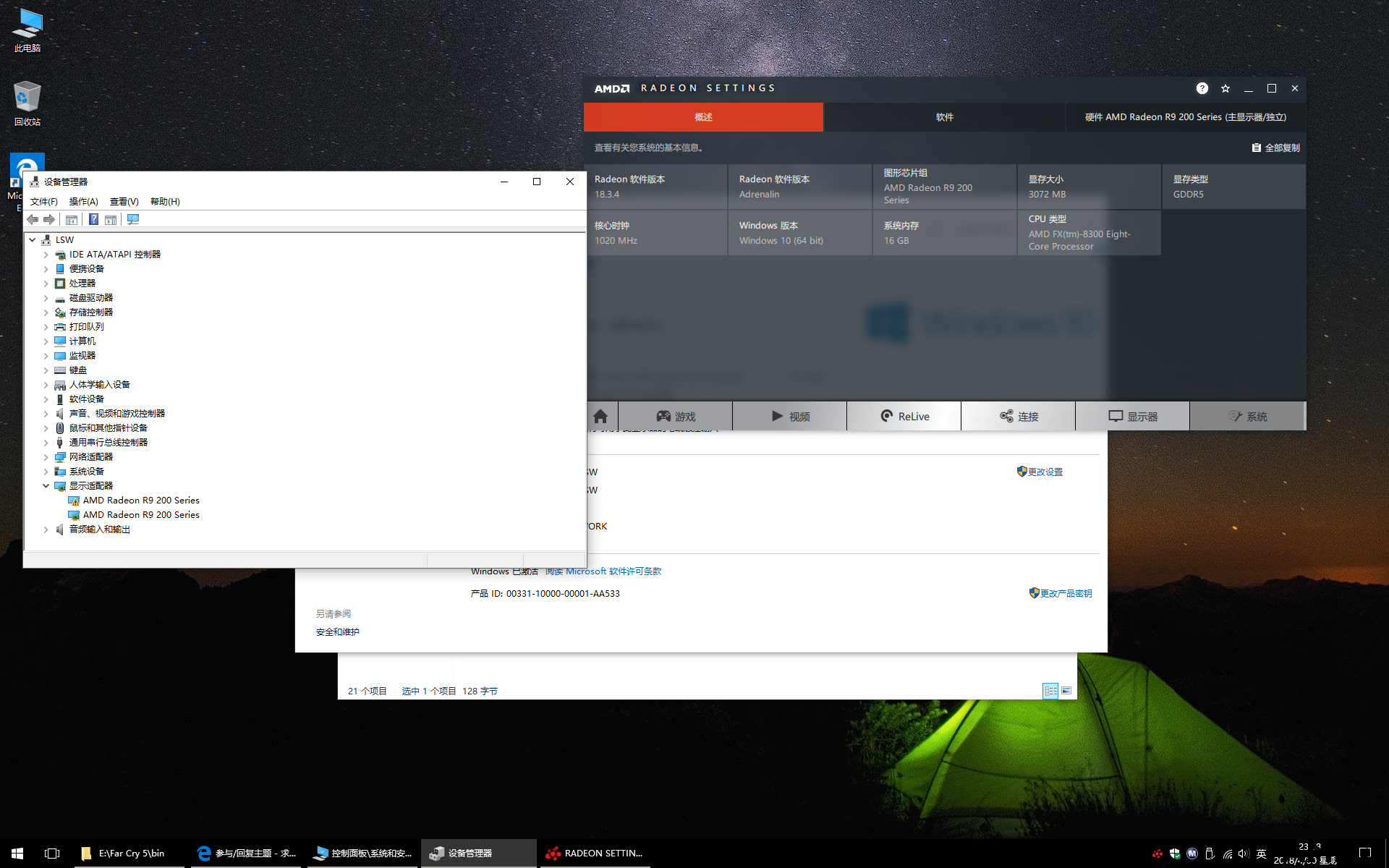The image size is (1389, 868).
Task: Toggle the show/hide console tree icon
Action: pos(72,219)
